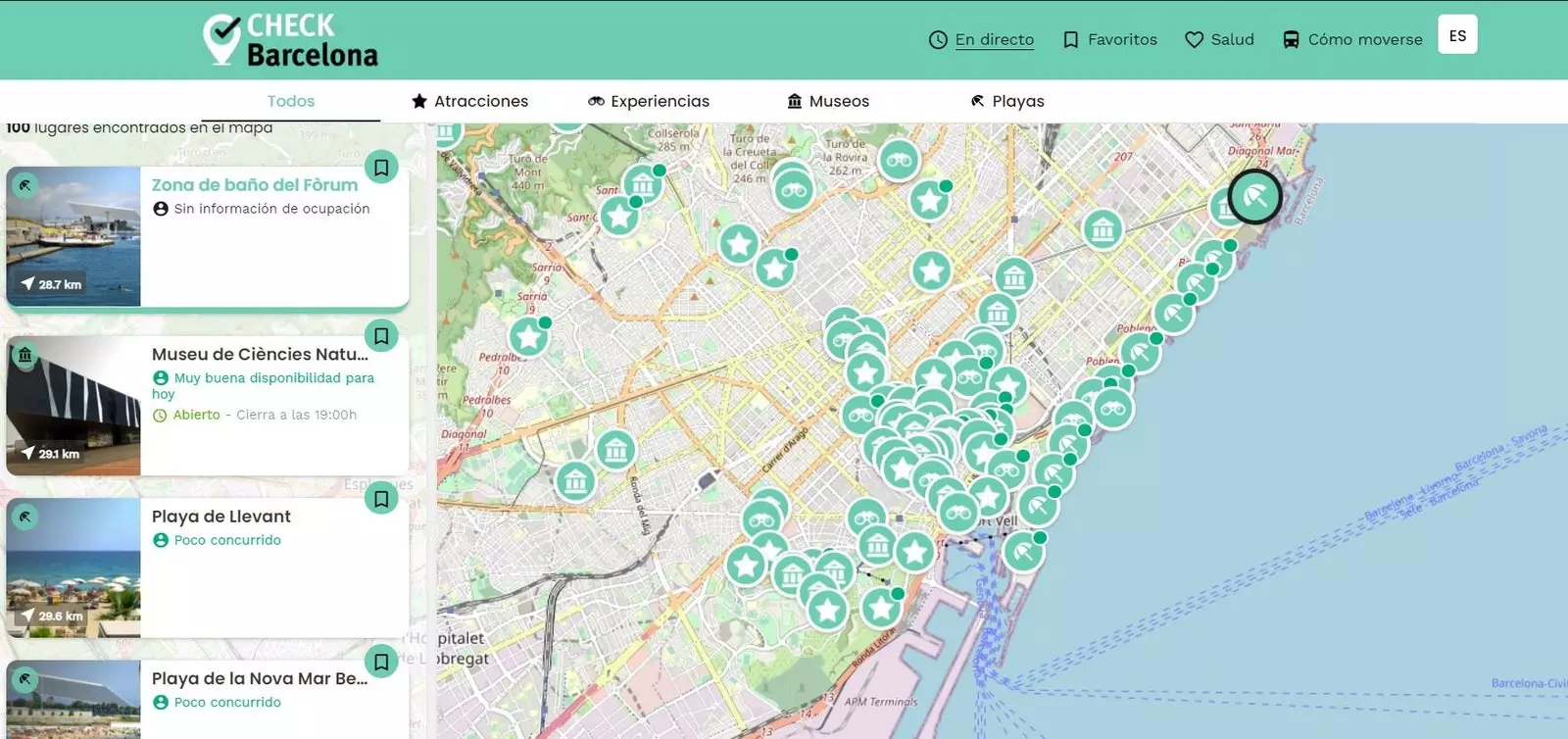Select 'Poco concurrido' under Playa de Llevant
This screenshot has width=1568, height=739.
tap(218, 540)
